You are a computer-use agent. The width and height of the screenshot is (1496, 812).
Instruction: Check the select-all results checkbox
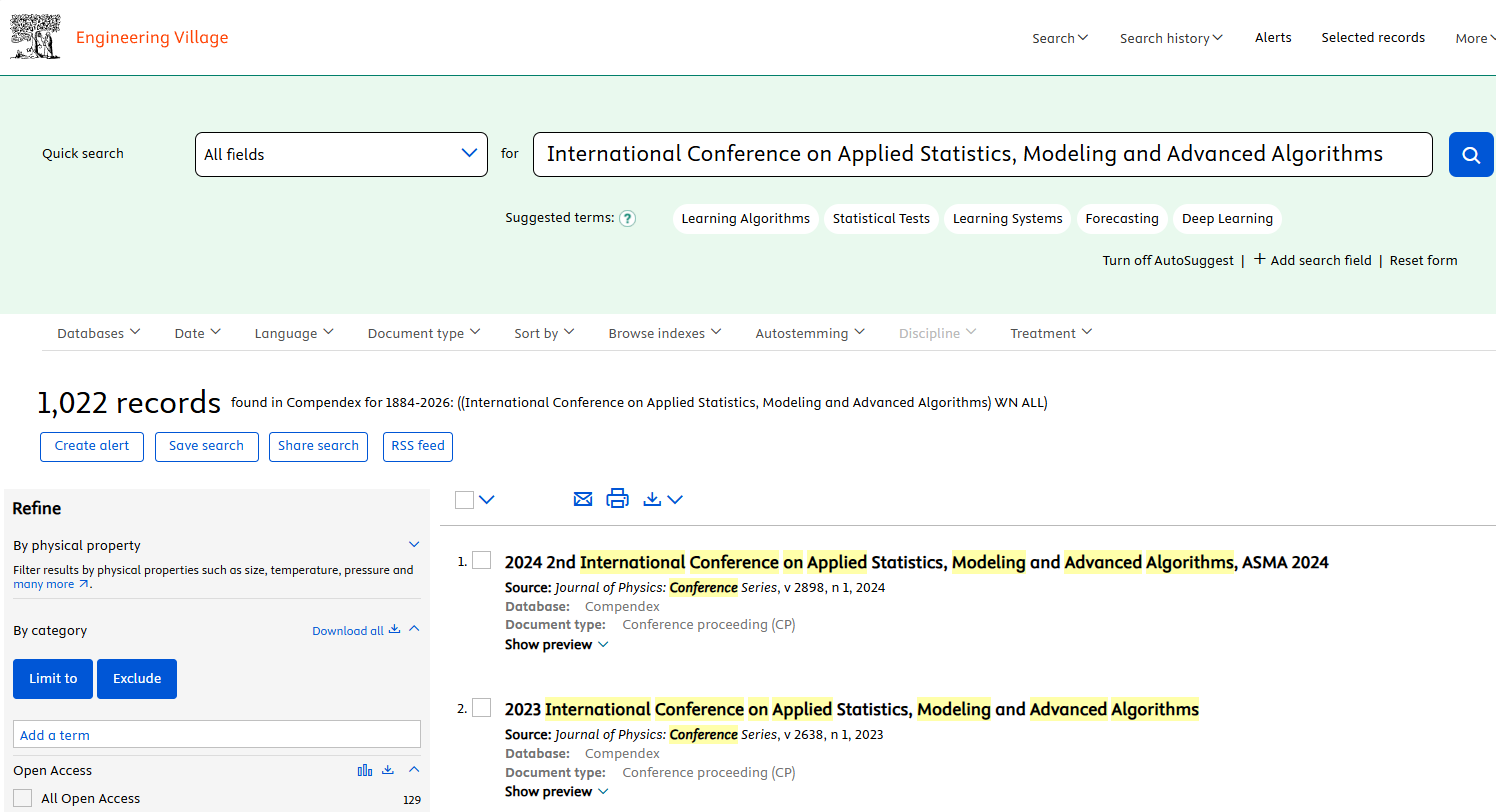click(x=464, y=499)
